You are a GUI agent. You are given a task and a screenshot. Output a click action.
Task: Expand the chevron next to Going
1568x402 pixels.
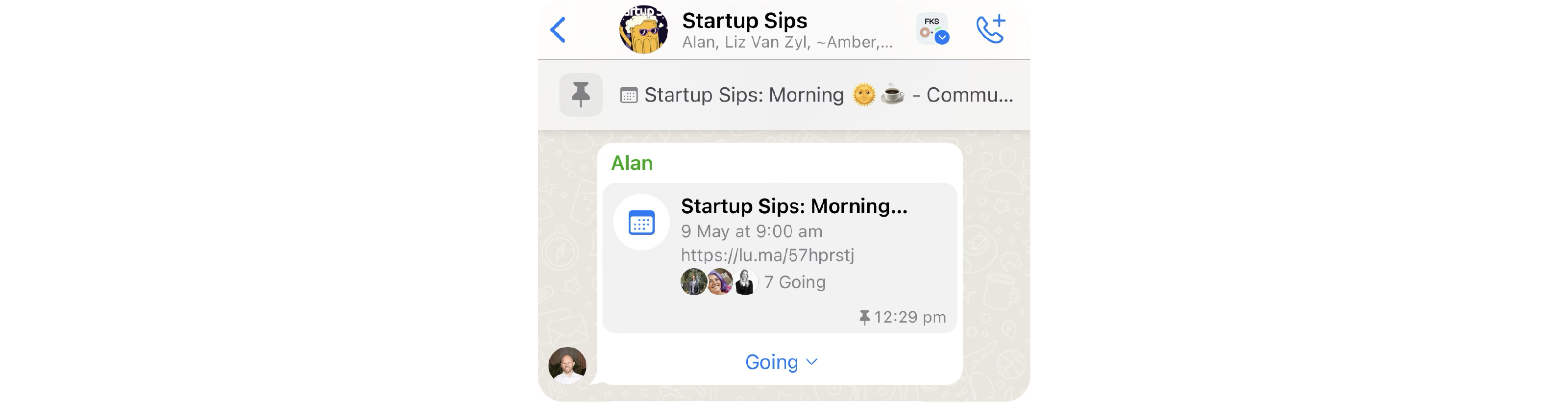(x=811, y=362)
